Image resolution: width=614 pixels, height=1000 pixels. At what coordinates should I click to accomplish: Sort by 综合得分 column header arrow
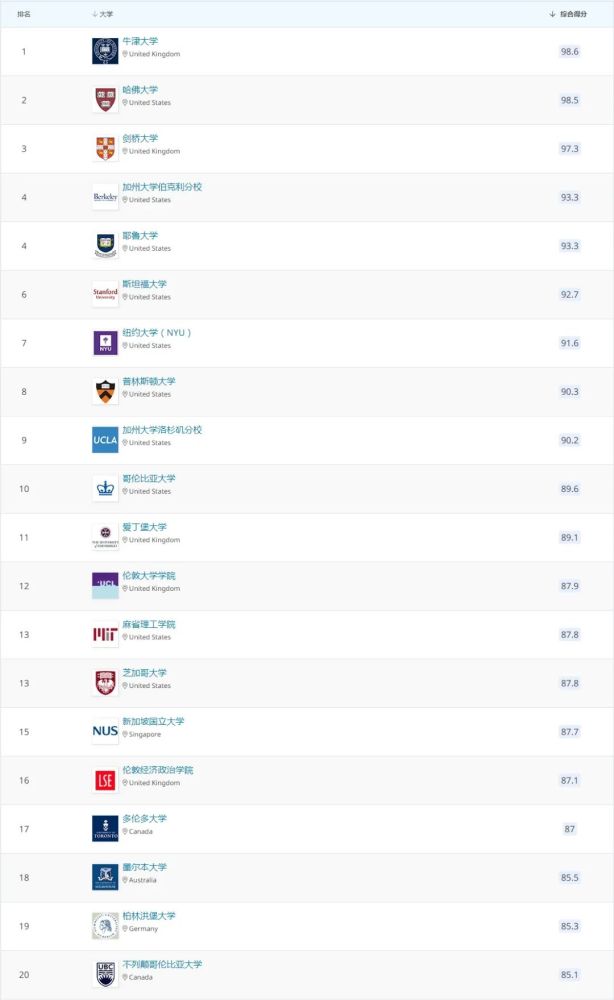552,14
